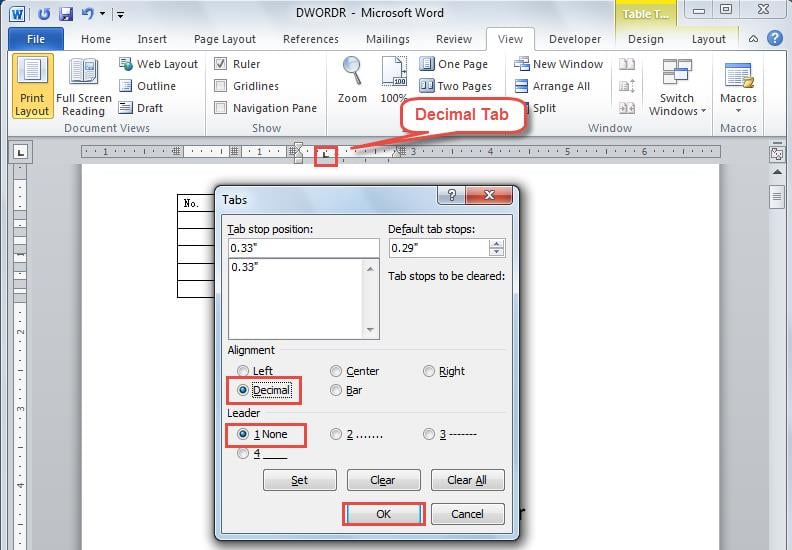Click the 100% zoom icon

point(393,72)
